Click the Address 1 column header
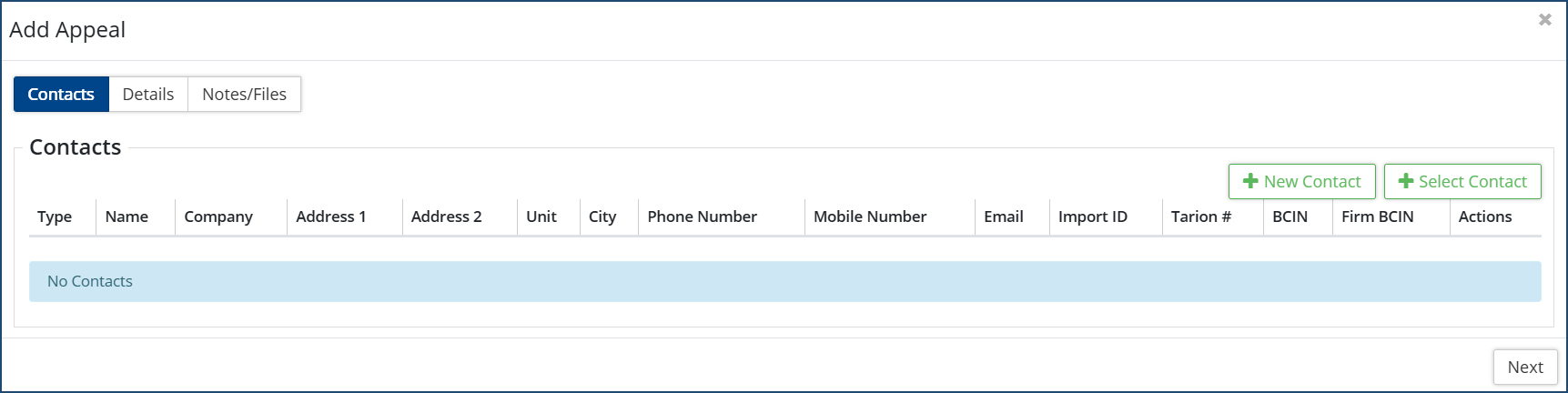This screenshot has width=1568, height=393. tap(331, 217)
